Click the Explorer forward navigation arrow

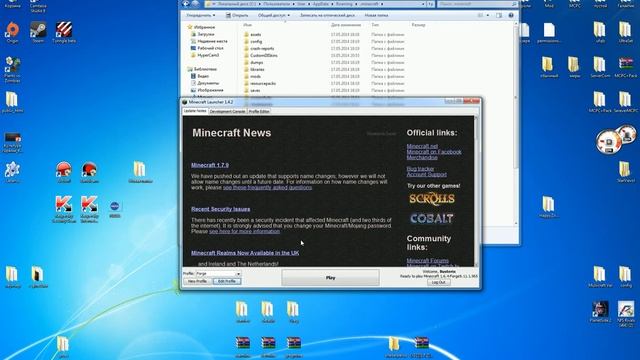coord(195,4)
